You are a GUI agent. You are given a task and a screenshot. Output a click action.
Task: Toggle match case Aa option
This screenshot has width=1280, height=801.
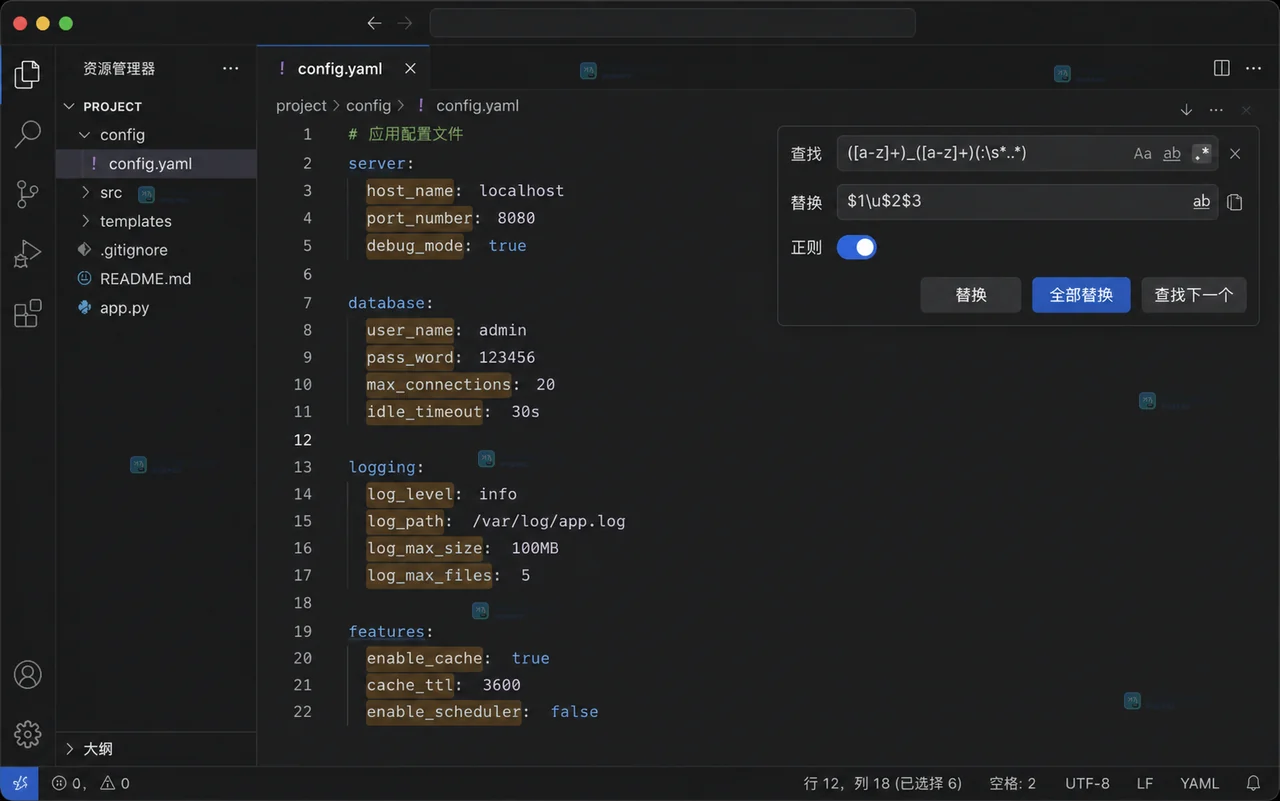1143,154
